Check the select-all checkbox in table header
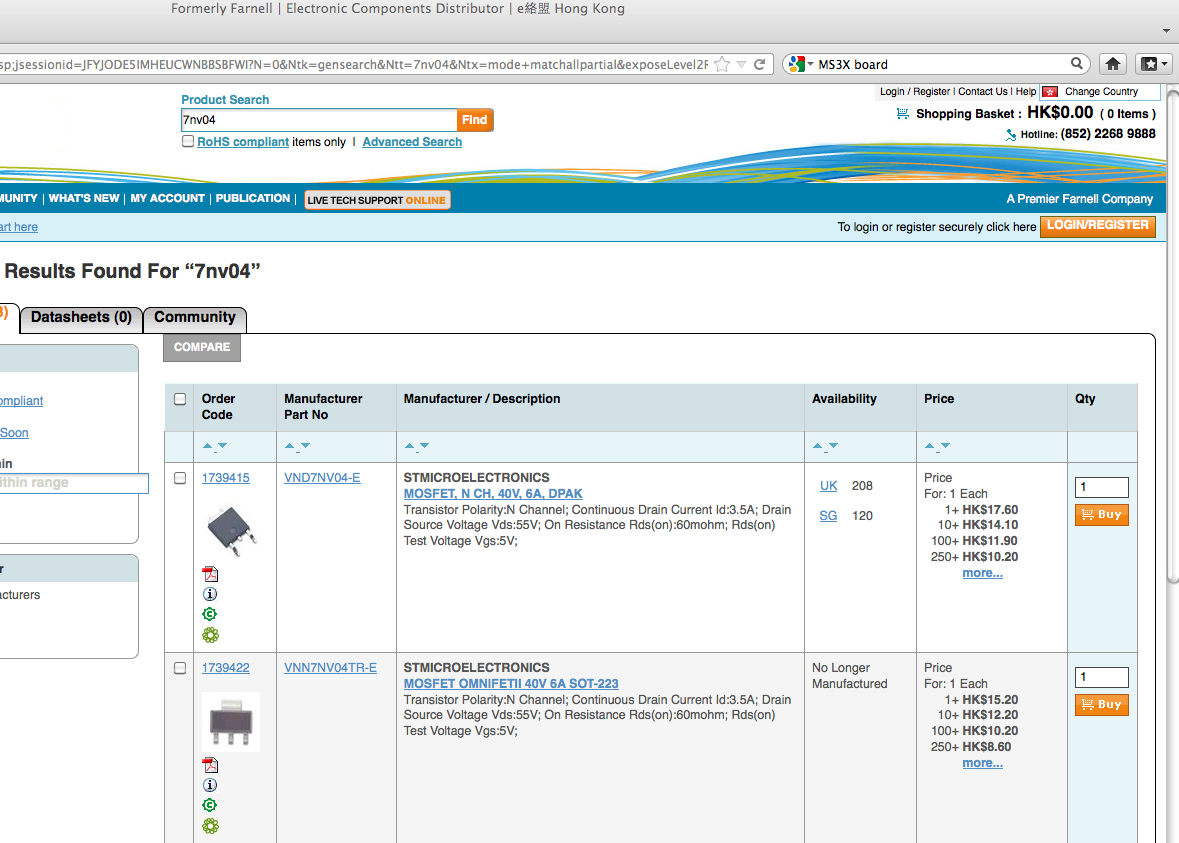The width and height of the screenshot is (1179, 843). pyautogui.click(x=180, y=399)
